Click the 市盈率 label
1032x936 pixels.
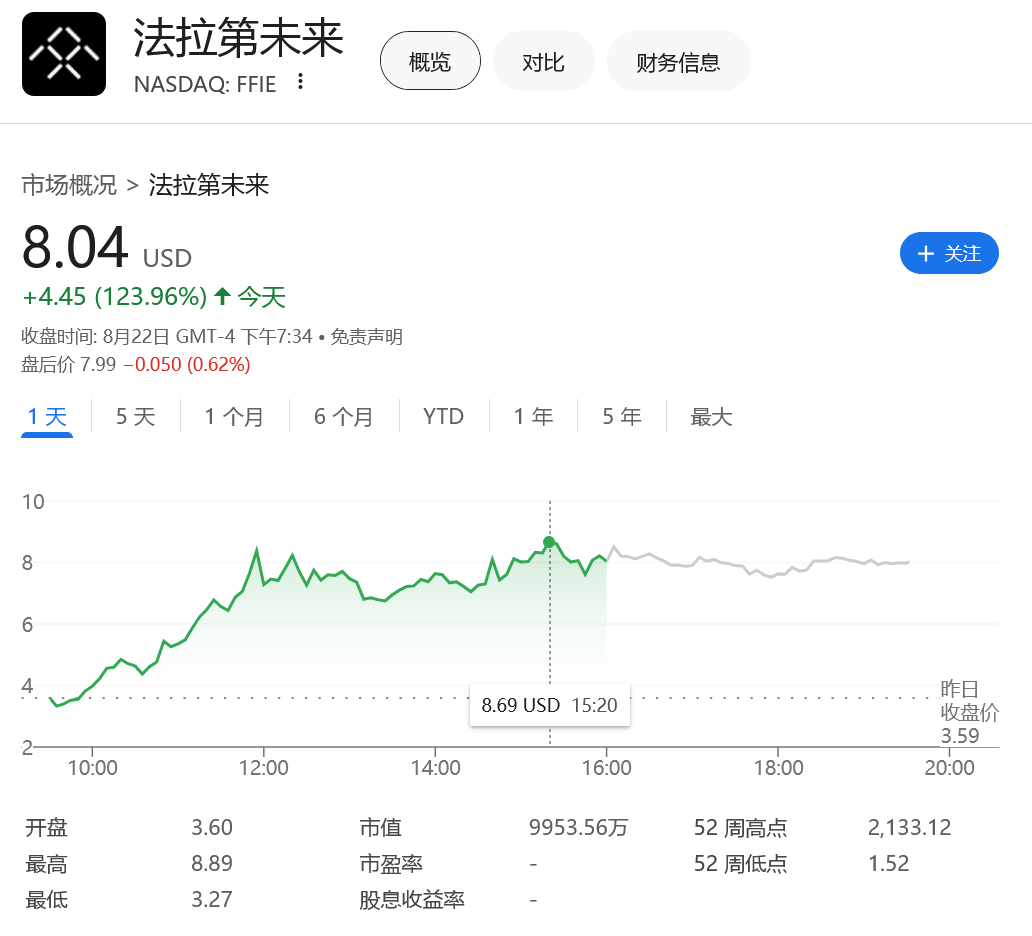391,864
